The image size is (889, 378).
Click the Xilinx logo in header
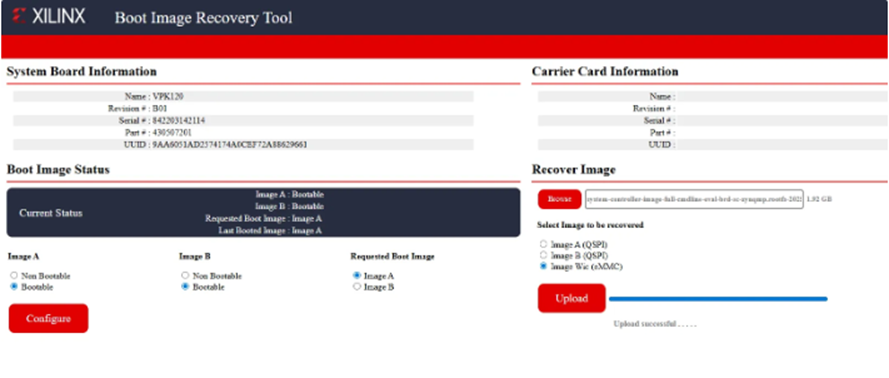pyautogui.click(x=48, y=16)
